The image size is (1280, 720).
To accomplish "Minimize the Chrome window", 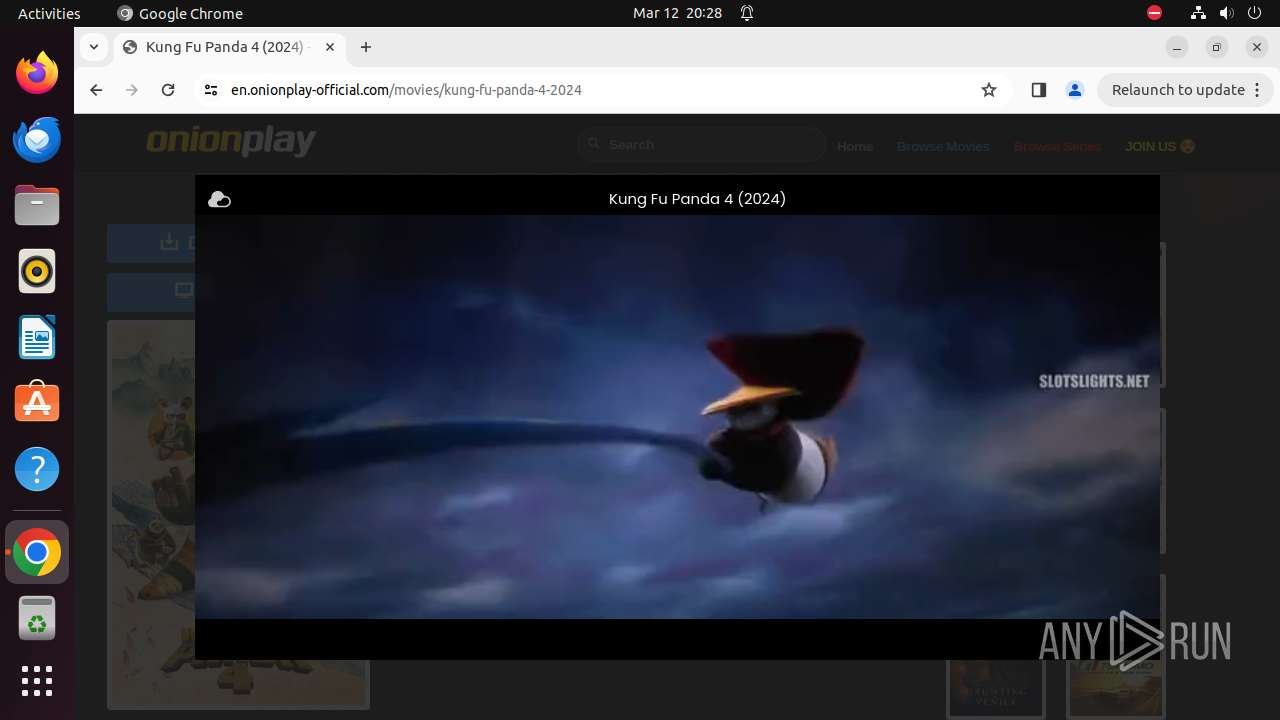I will [x=1177, y=47].
